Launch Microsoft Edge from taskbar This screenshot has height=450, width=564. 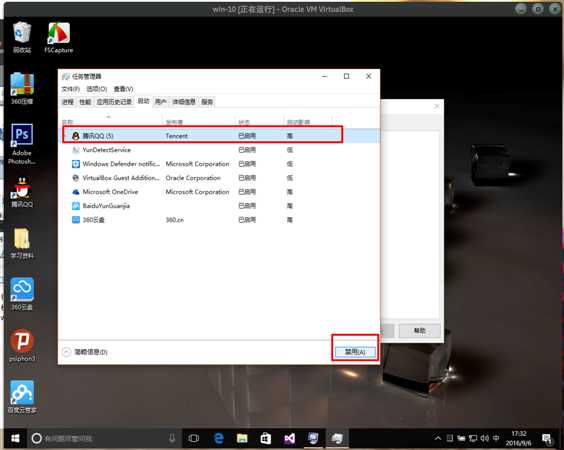point(218,438)
